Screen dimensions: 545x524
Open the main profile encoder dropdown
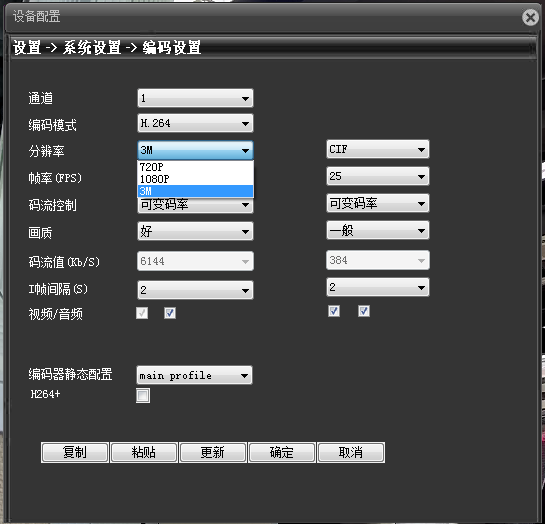click(x=195, y=375)
